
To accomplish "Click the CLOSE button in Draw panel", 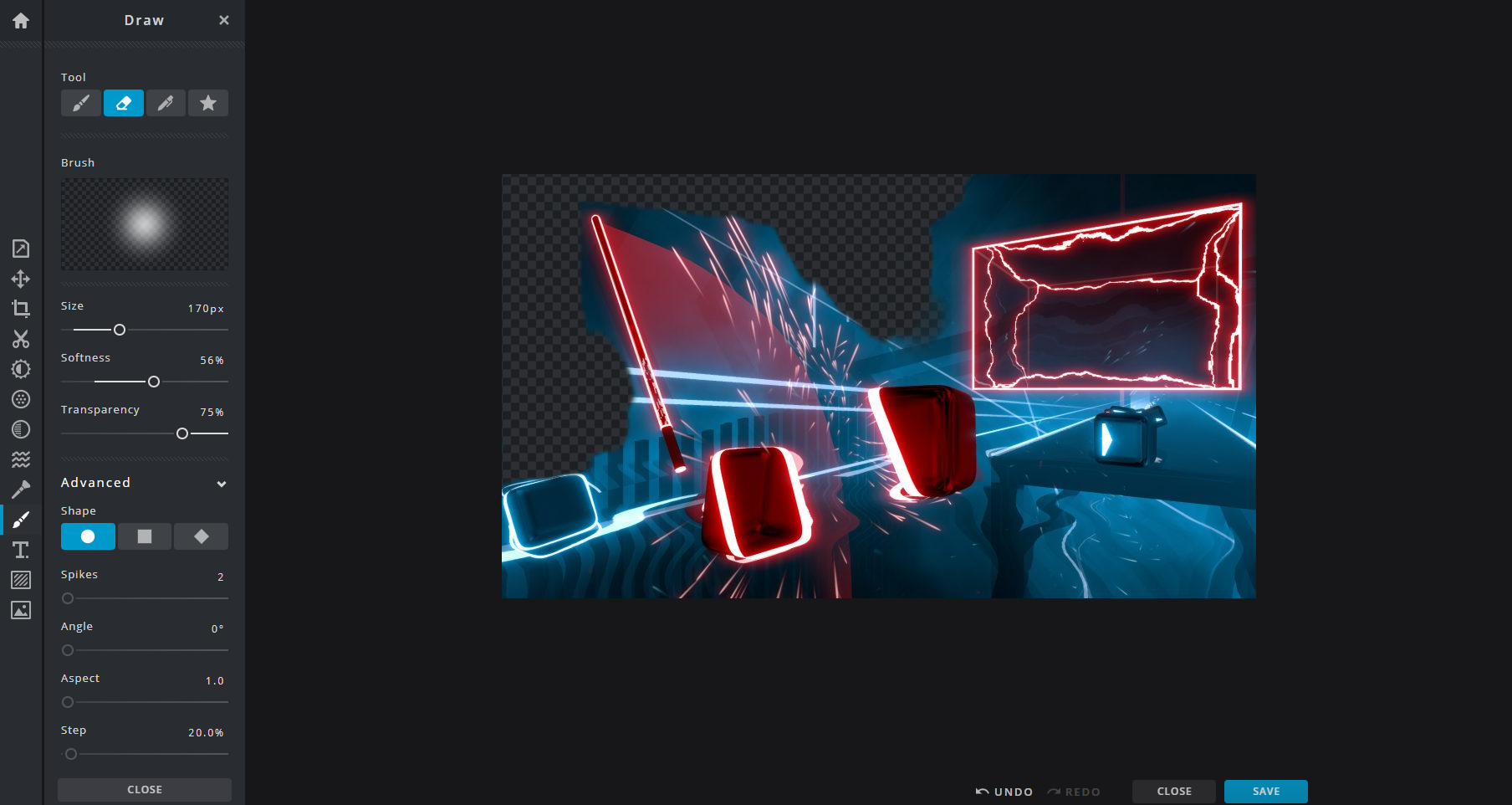I will coord(145,790).
